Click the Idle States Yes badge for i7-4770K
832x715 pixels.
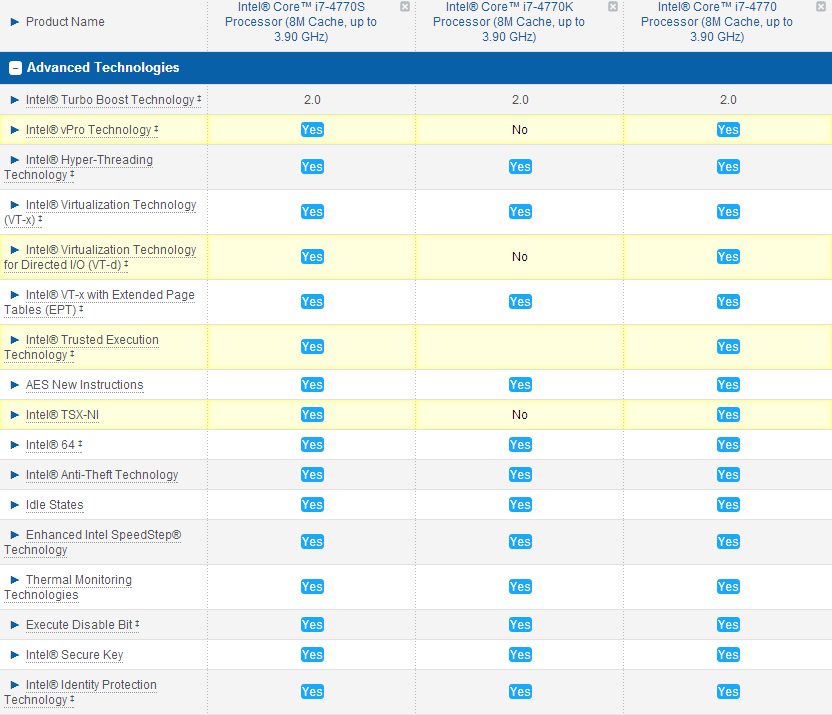[x=520, y=505]
